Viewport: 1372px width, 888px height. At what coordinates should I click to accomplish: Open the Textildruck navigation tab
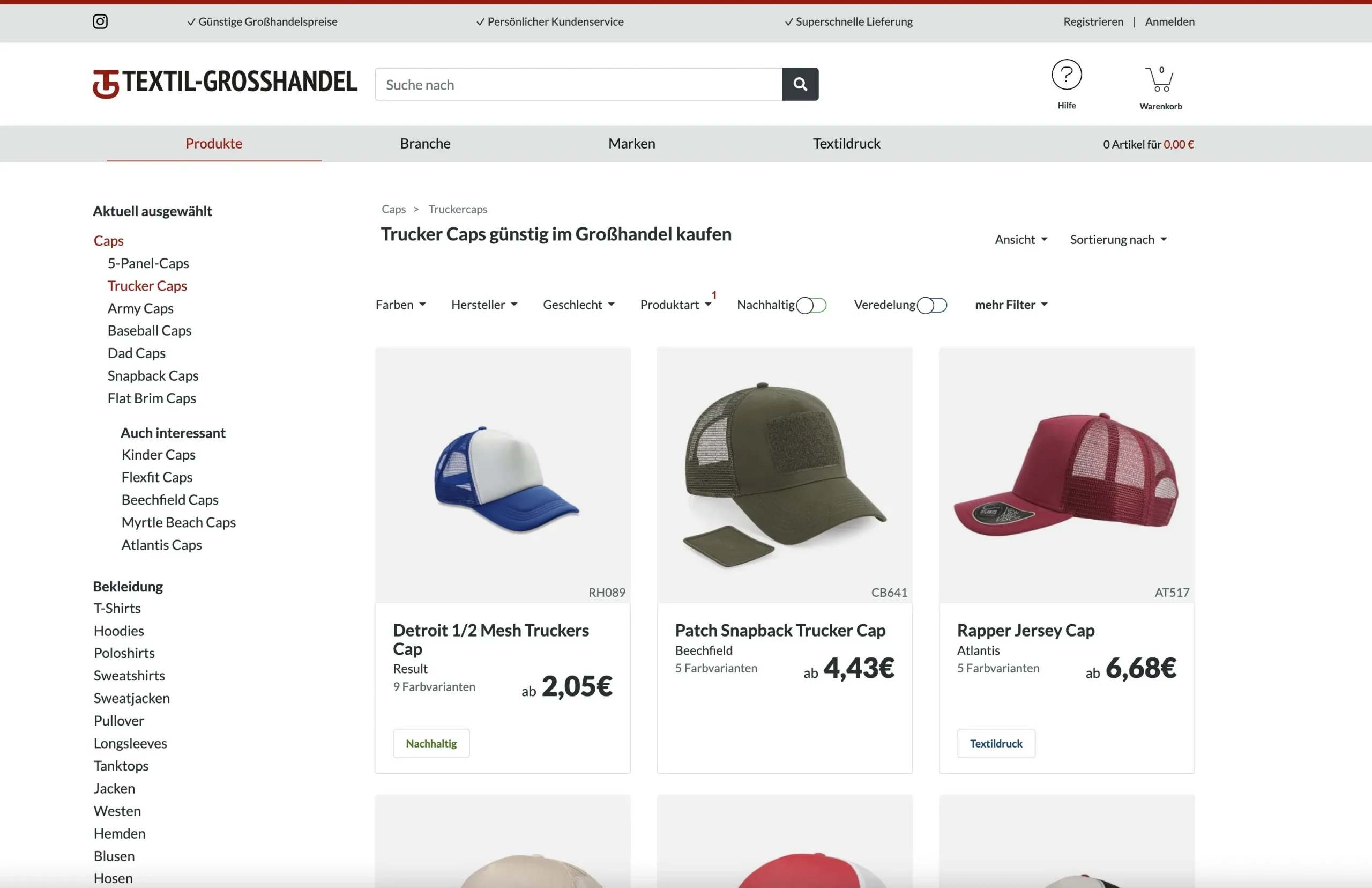click(846, 144)
